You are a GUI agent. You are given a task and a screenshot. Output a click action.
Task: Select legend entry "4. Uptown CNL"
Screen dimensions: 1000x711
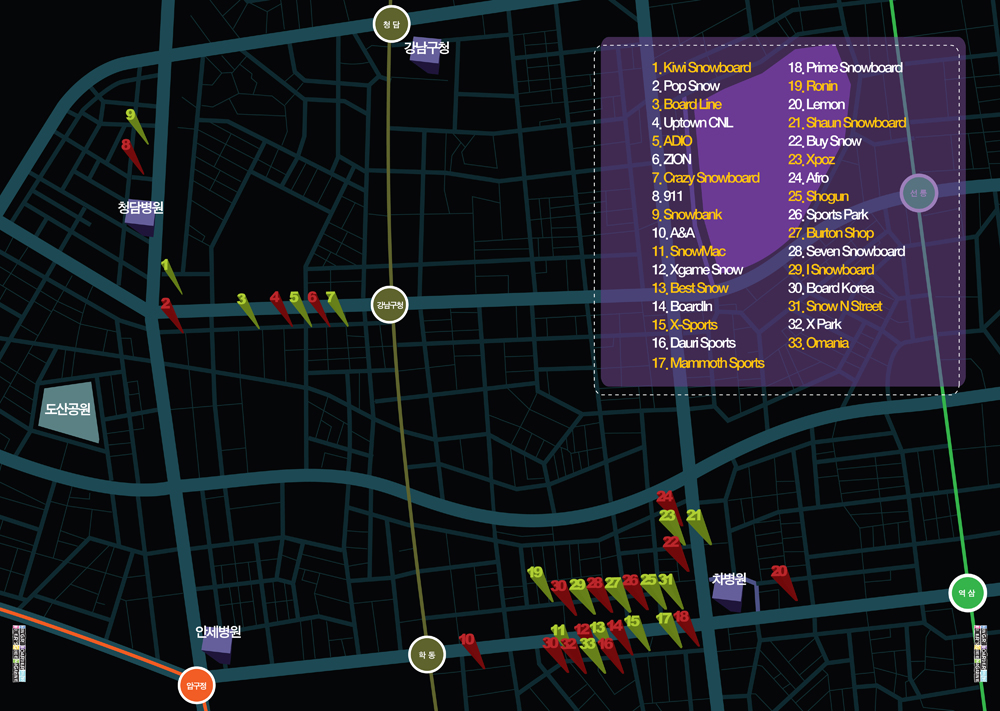pyautogui.click(x=692, y=122)
